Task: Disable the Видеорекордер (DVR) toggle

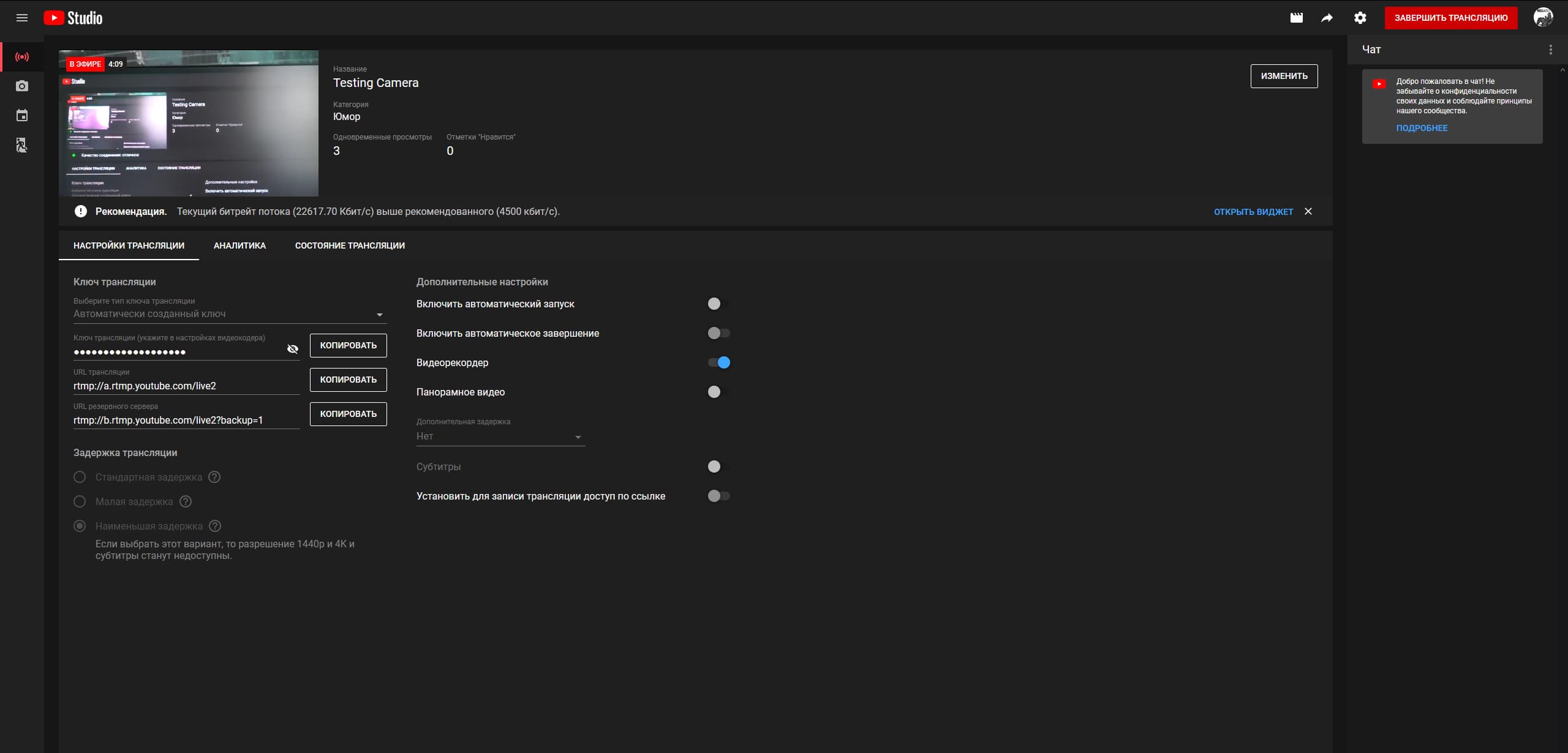Action: point(718,362)
